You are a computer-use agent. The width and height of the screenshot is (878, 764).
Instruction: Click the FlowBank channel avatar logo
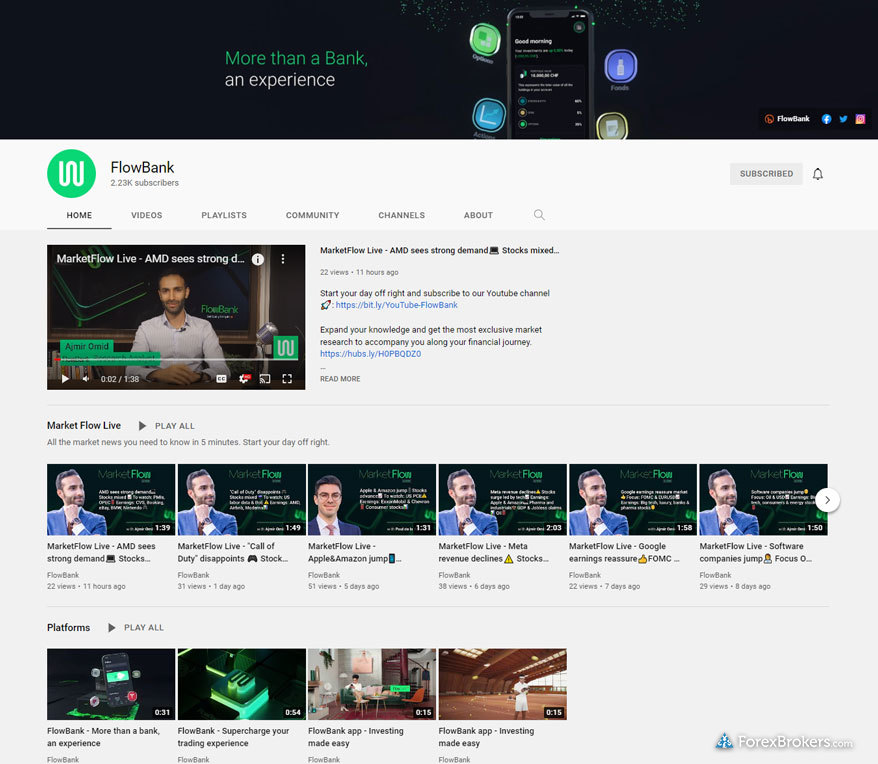coord(72,174)
